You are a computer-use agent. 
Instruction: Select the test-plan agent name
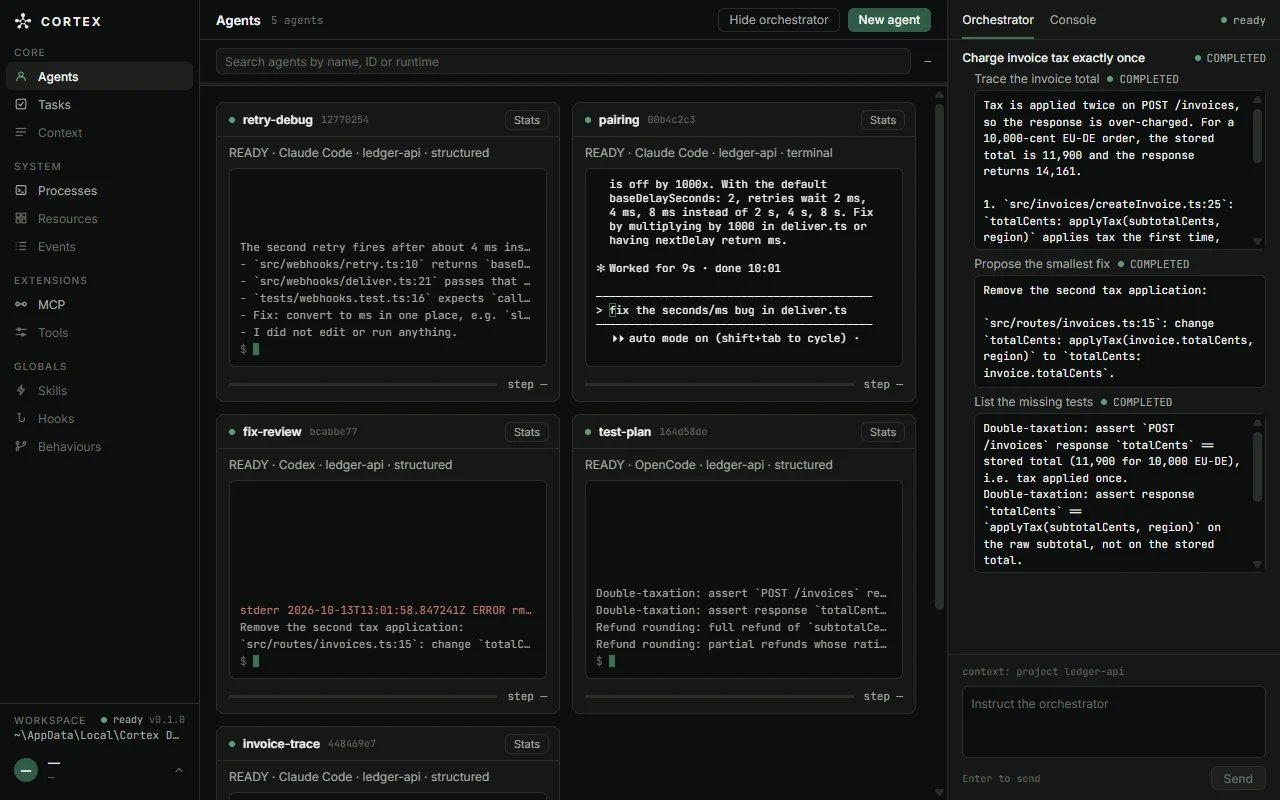[624, 432]
